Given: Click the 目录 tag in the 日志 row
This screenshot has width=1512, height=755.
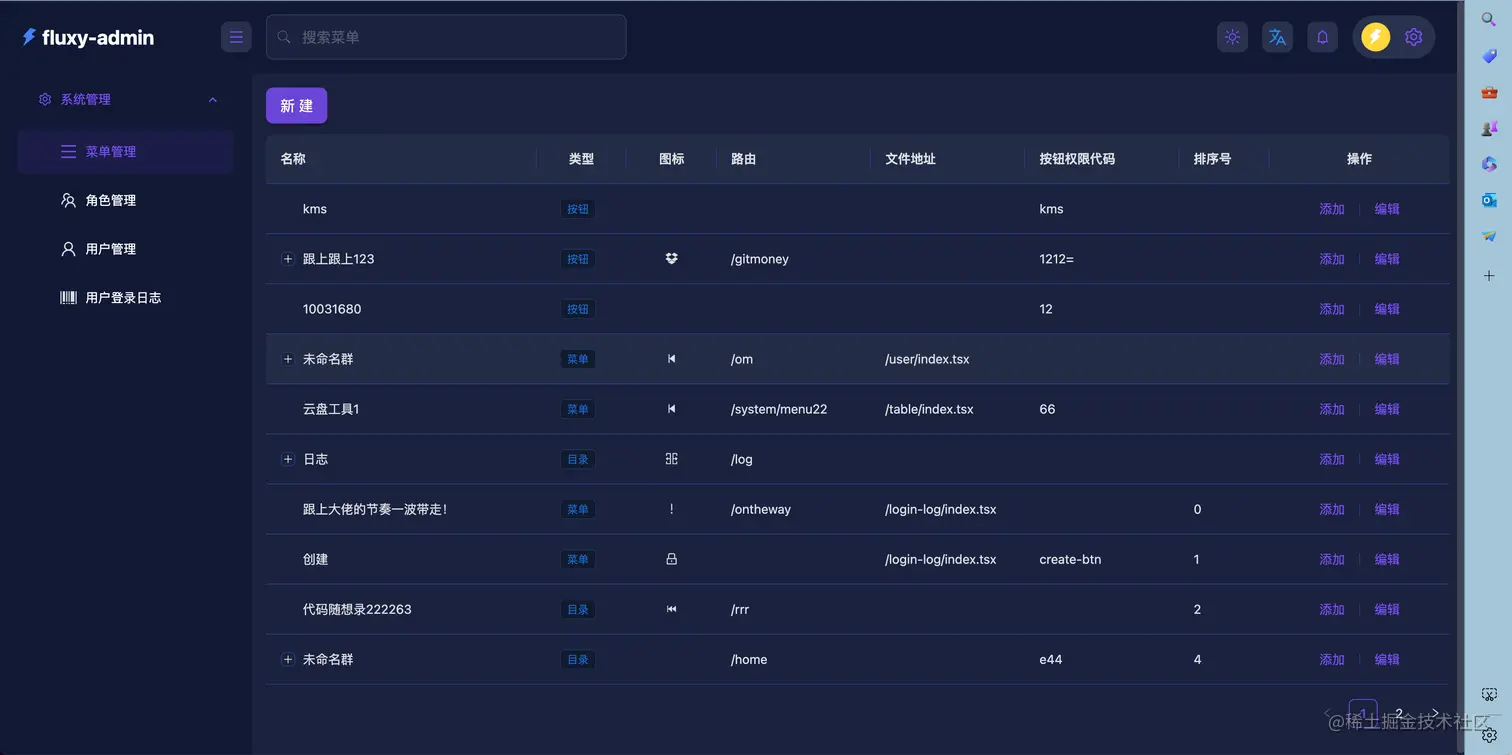Looking at the screenshot, I should (x=578, y=459).
